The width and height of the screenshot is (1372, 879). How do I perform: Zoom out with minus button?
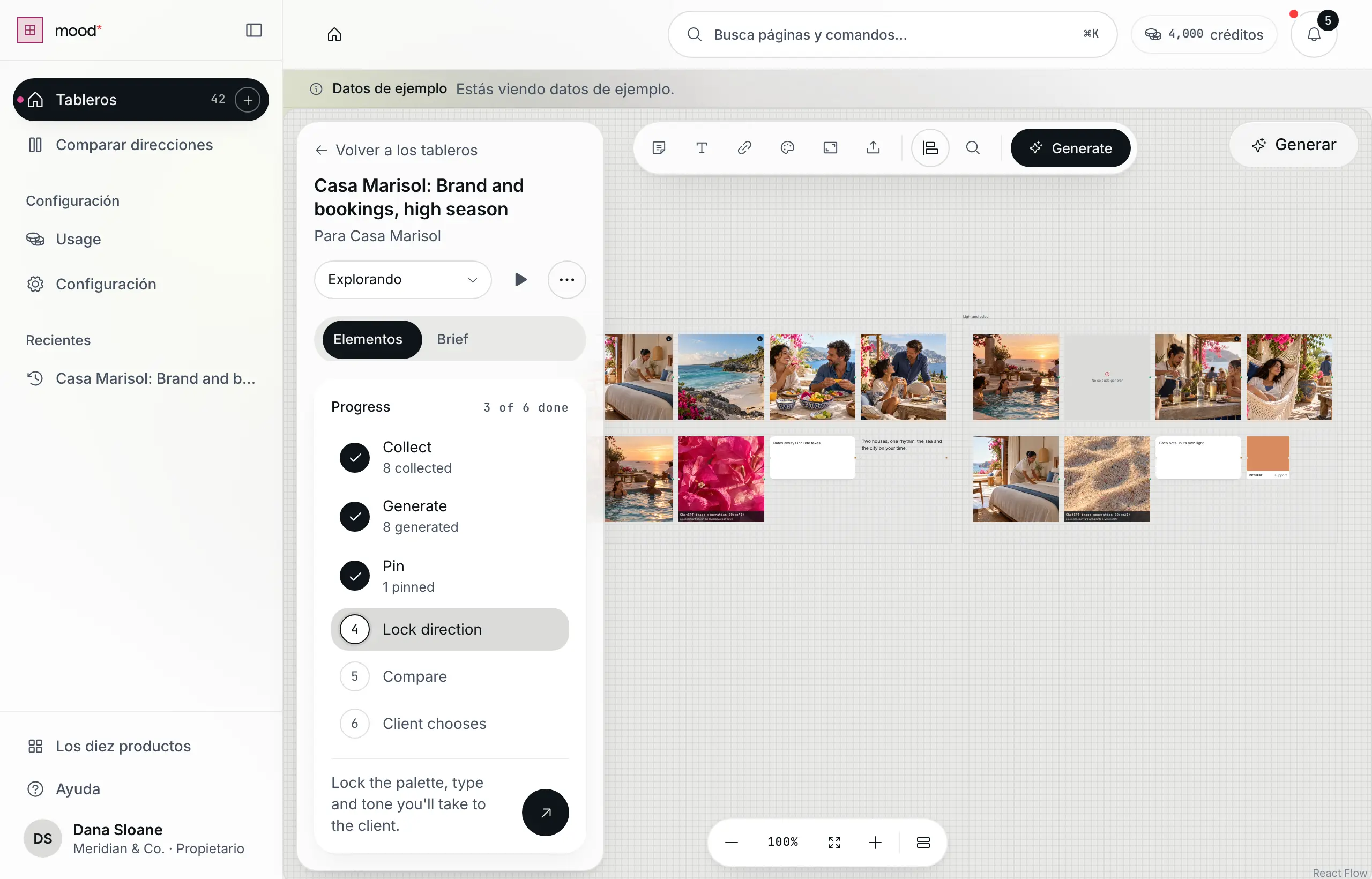731,843
